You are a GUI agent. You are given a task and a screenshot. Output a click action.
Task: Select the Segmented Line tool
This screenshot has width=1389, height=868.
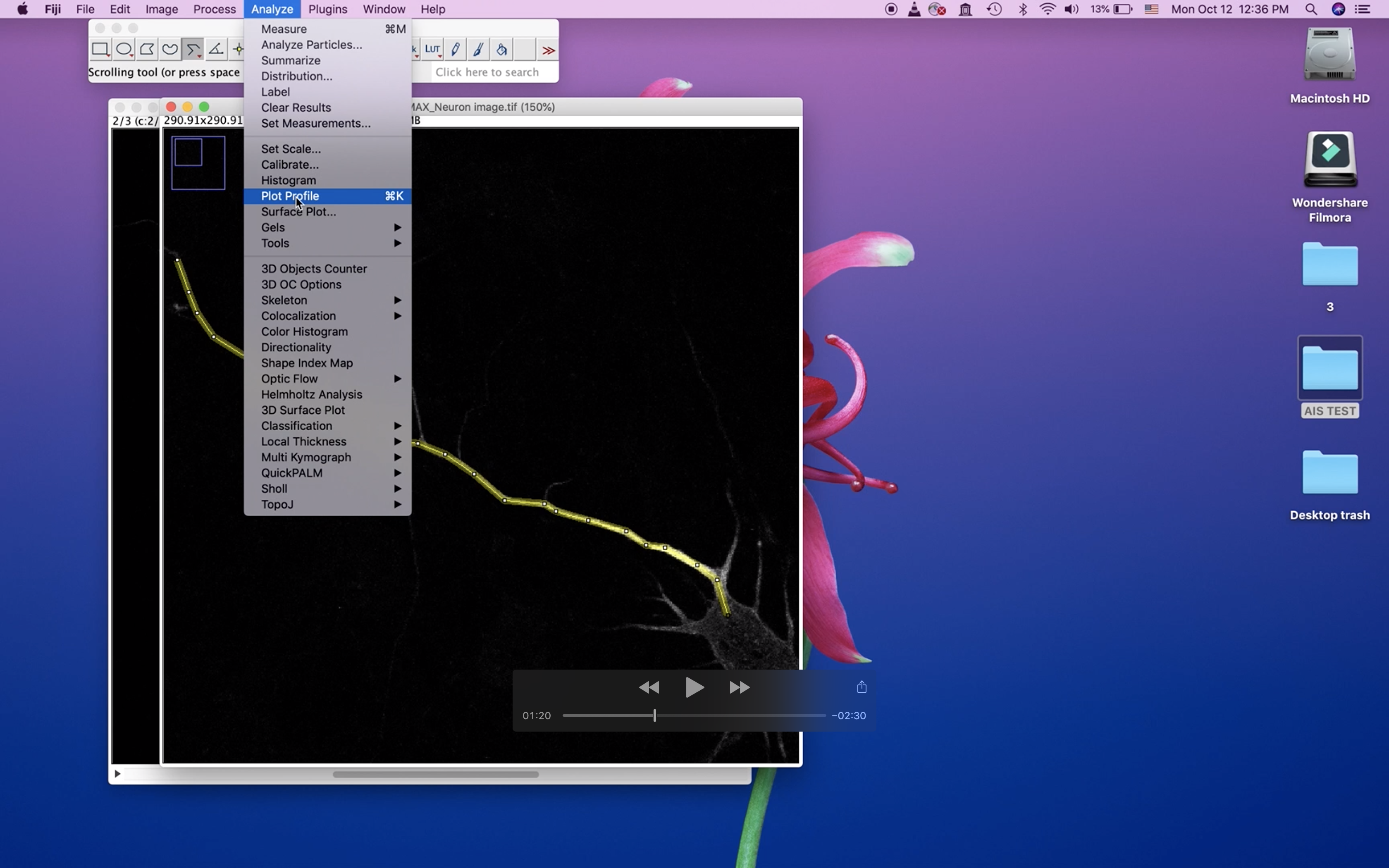193,49
